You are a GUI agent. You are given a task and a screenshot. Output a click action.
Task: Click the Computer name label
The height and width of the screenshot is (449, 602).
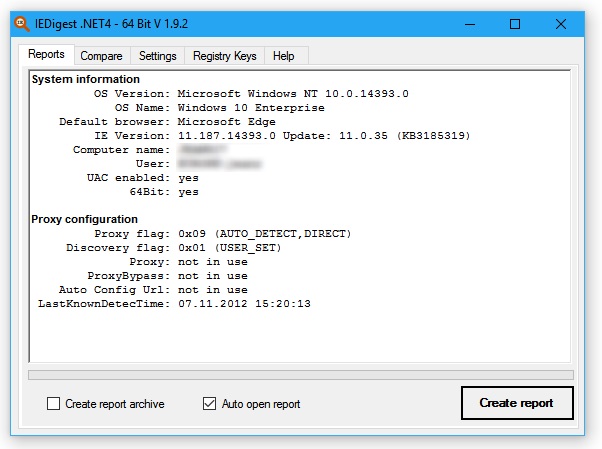[121, 150]
